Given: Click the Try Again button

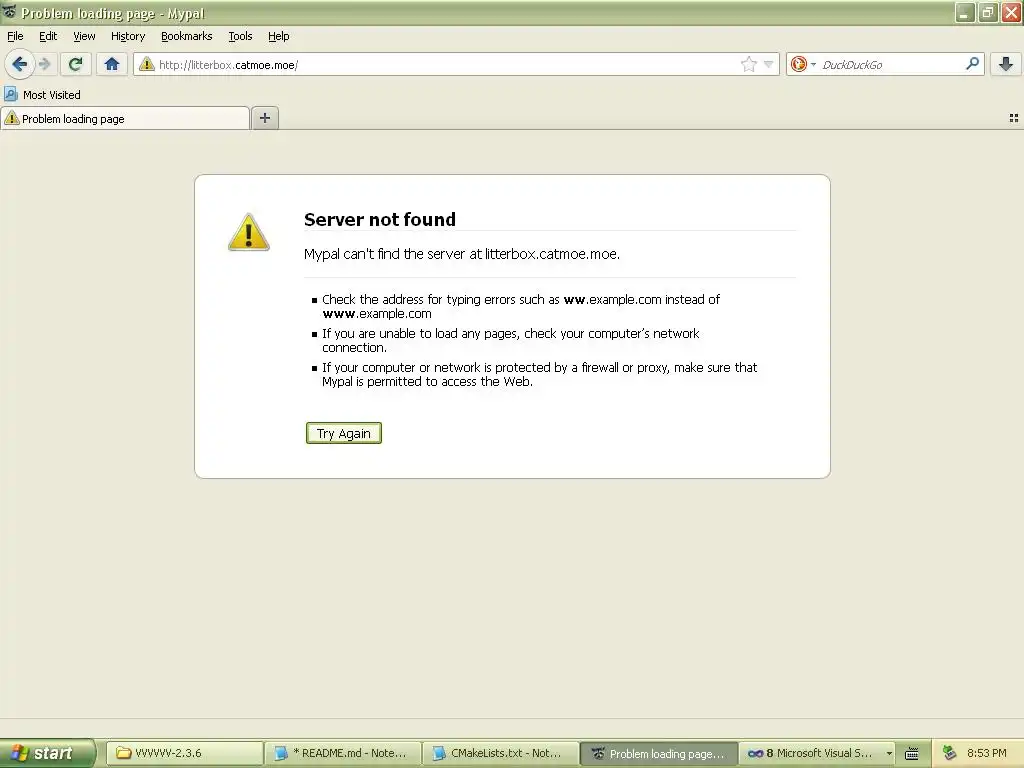Looking at the screenshot, I should click(344, 433).
